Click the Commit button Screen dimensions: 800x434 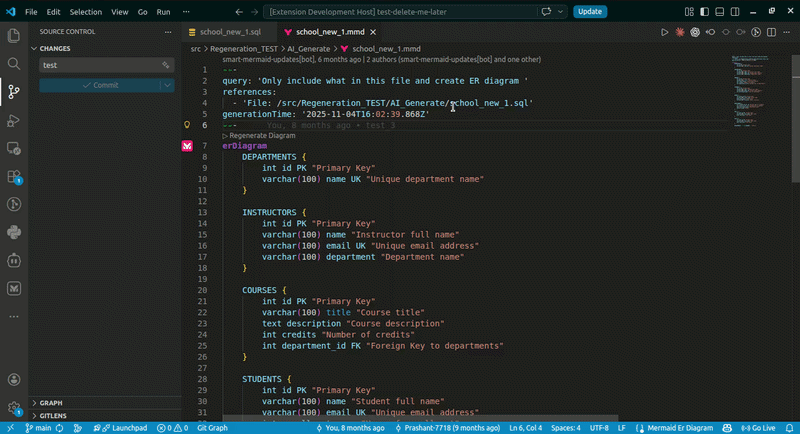(101, 85)
